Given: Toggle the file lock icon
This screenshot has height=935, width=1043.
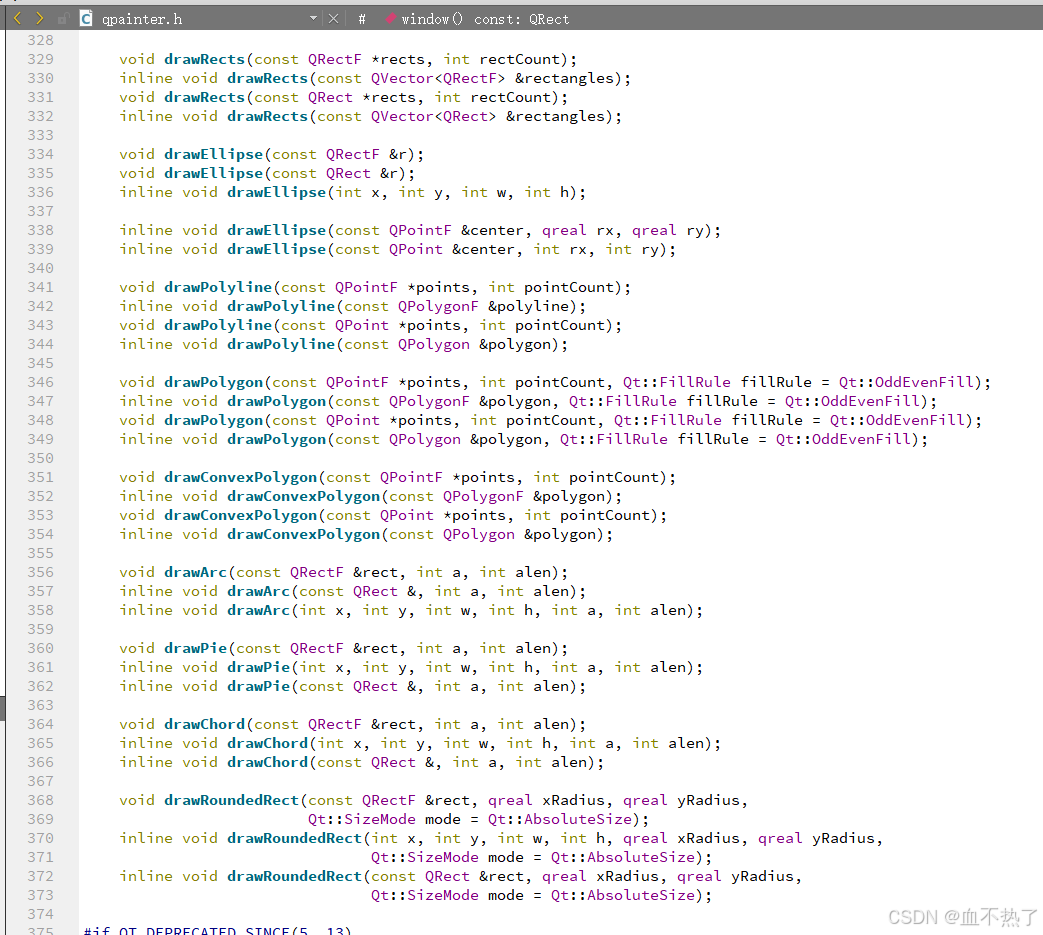Looking at the screenshot, I should [x=63, y=19].
